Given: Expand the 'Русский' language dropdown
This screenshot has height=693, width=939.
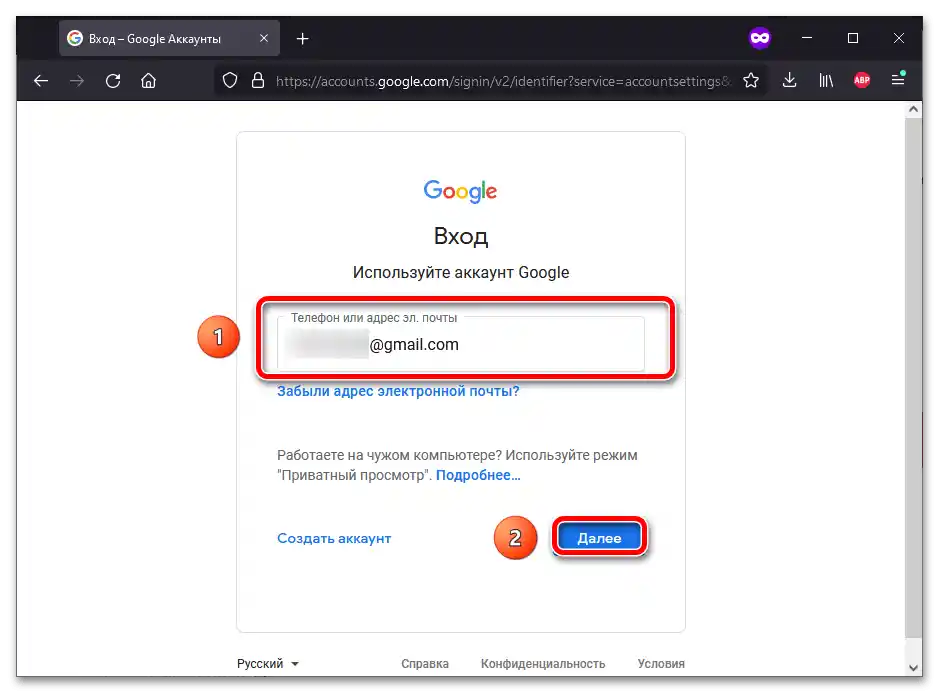Looking at the screenshot, I should click(x=268, y=664).
